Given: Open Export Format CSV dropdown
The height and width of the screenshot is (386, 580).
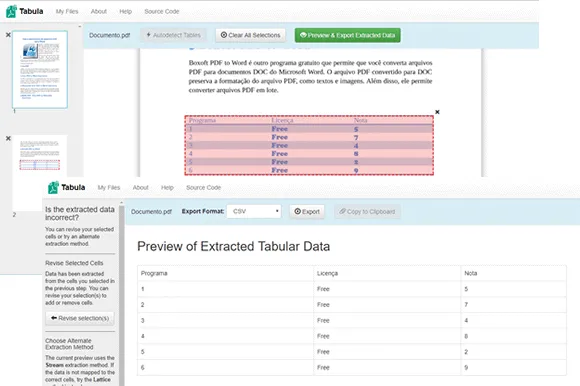Looking at the screenshot, I should point(254,211).
